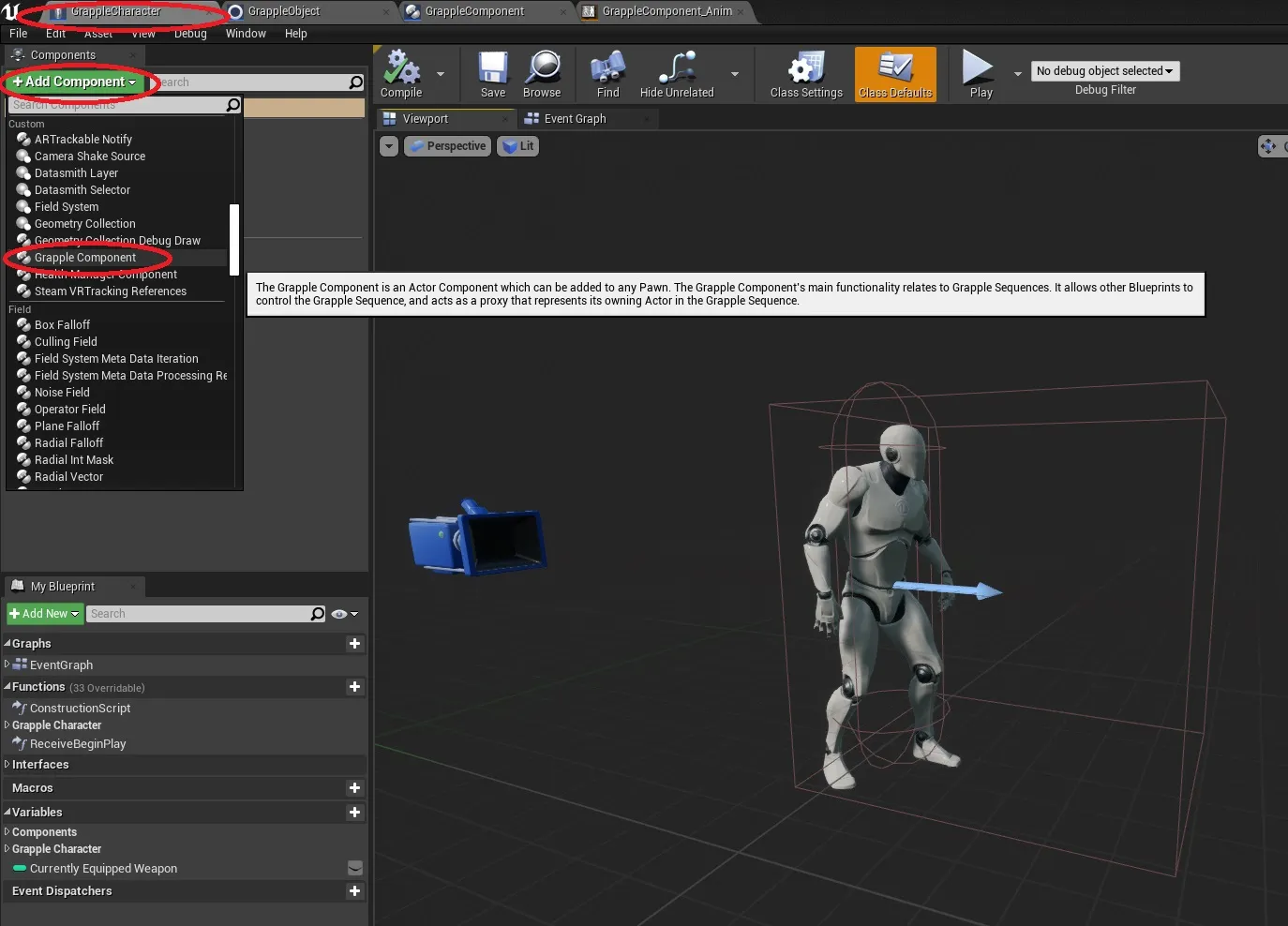The width and height of the screenshot is (1288, 926).
Task: Select Steam VRTracking References component
Action: (111, 291)
